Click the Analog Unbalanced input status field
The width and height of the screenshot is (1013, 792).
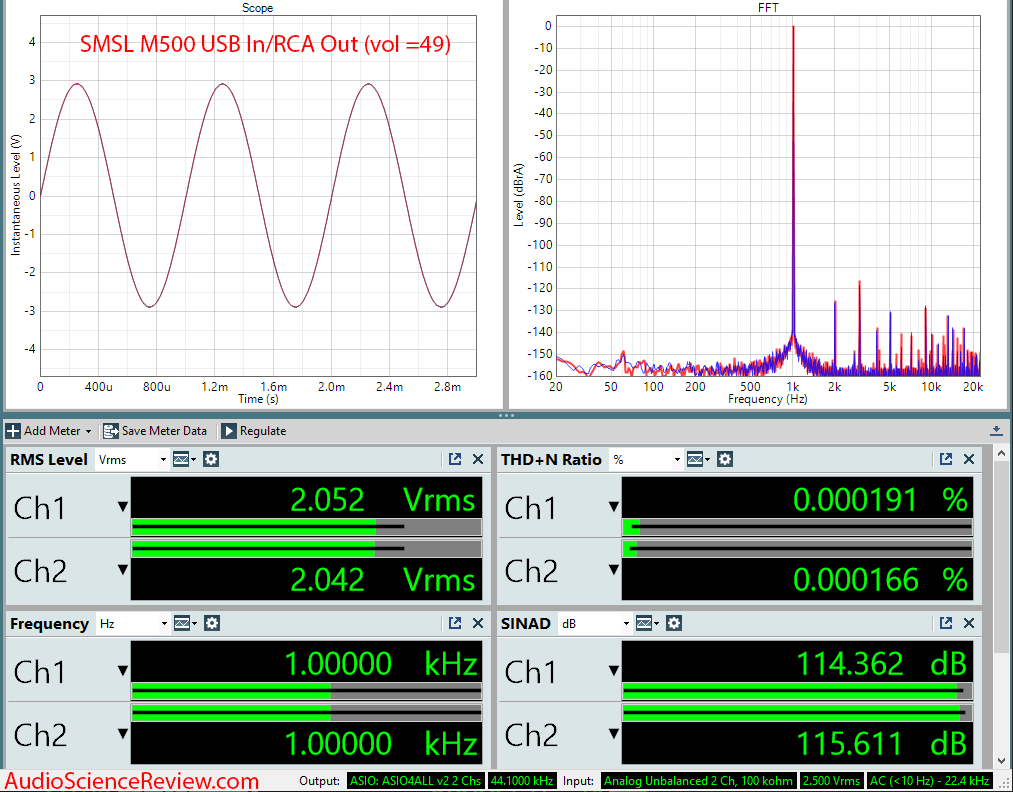pos(698,780)
